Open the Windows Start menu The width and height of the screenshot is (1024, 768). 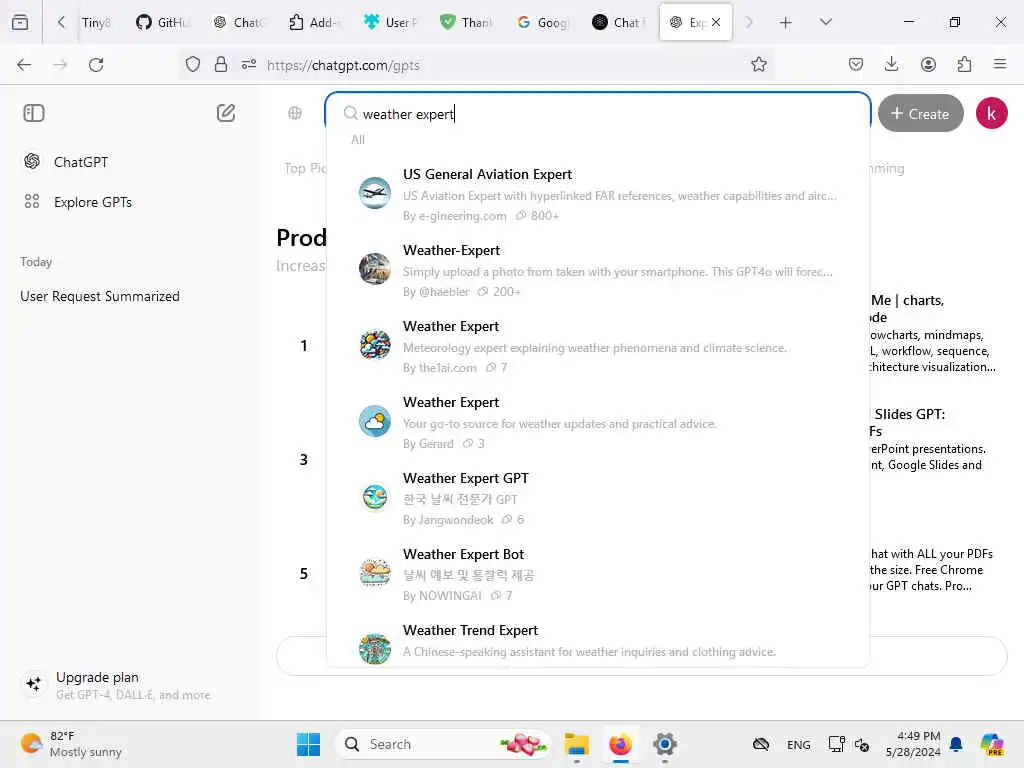(308, 744)
